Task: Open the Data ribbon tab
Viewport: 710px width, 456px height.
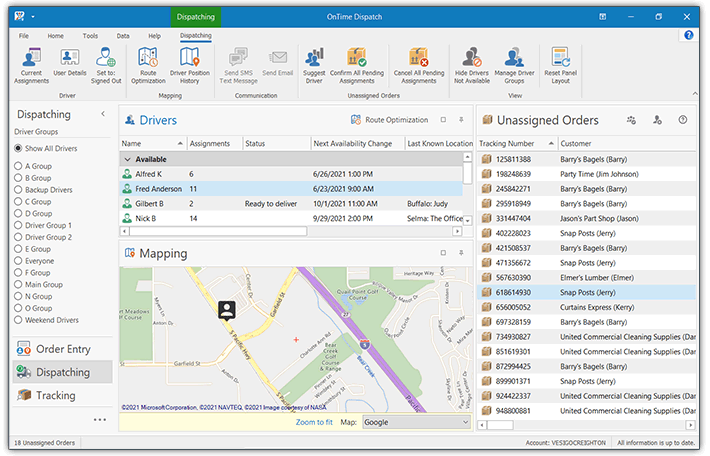Action: pos(123,35)
